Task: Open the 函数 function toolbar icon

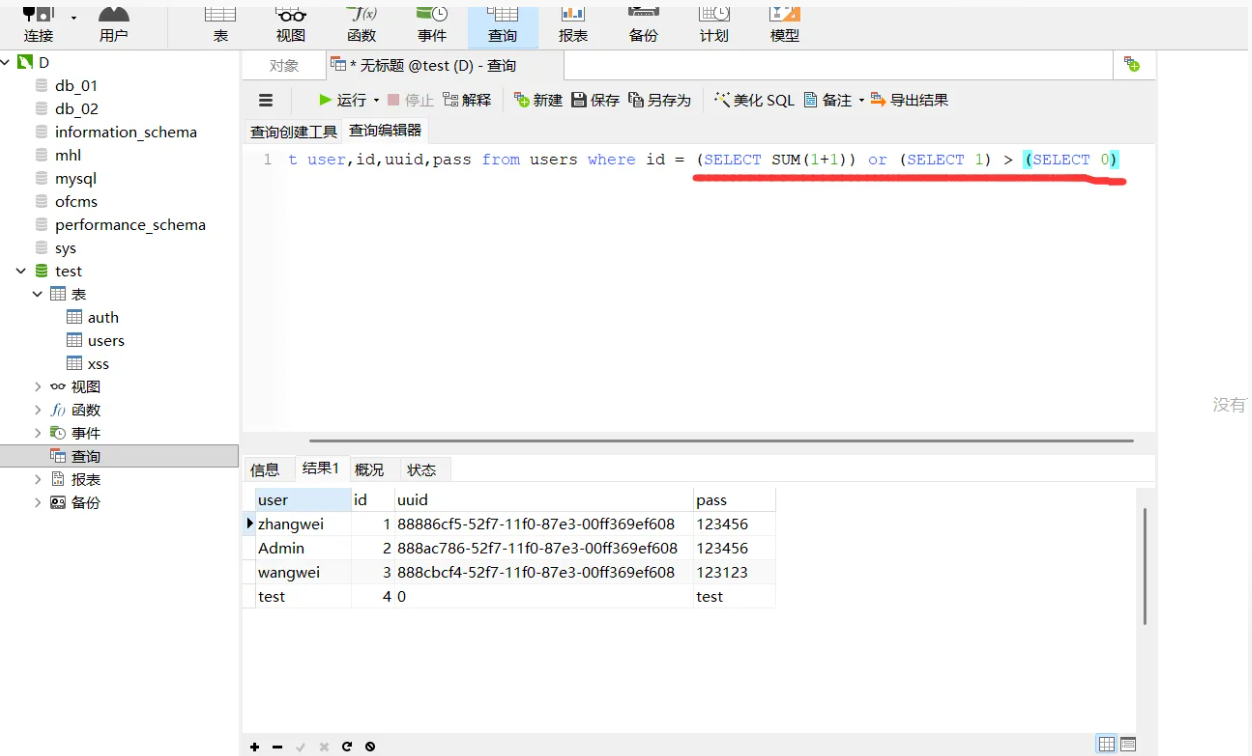Action: point(361,24)
